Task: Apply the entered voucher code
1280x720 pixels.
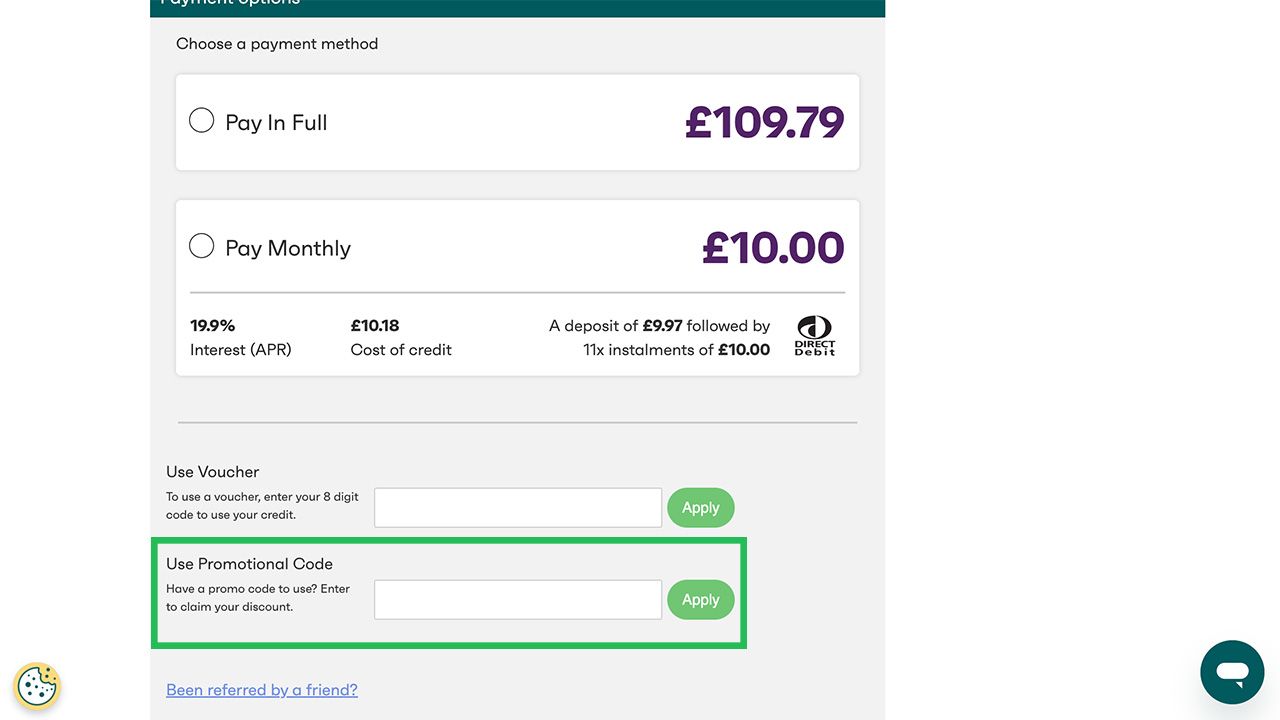Action: pyautogui.click(x=700, y=508)
